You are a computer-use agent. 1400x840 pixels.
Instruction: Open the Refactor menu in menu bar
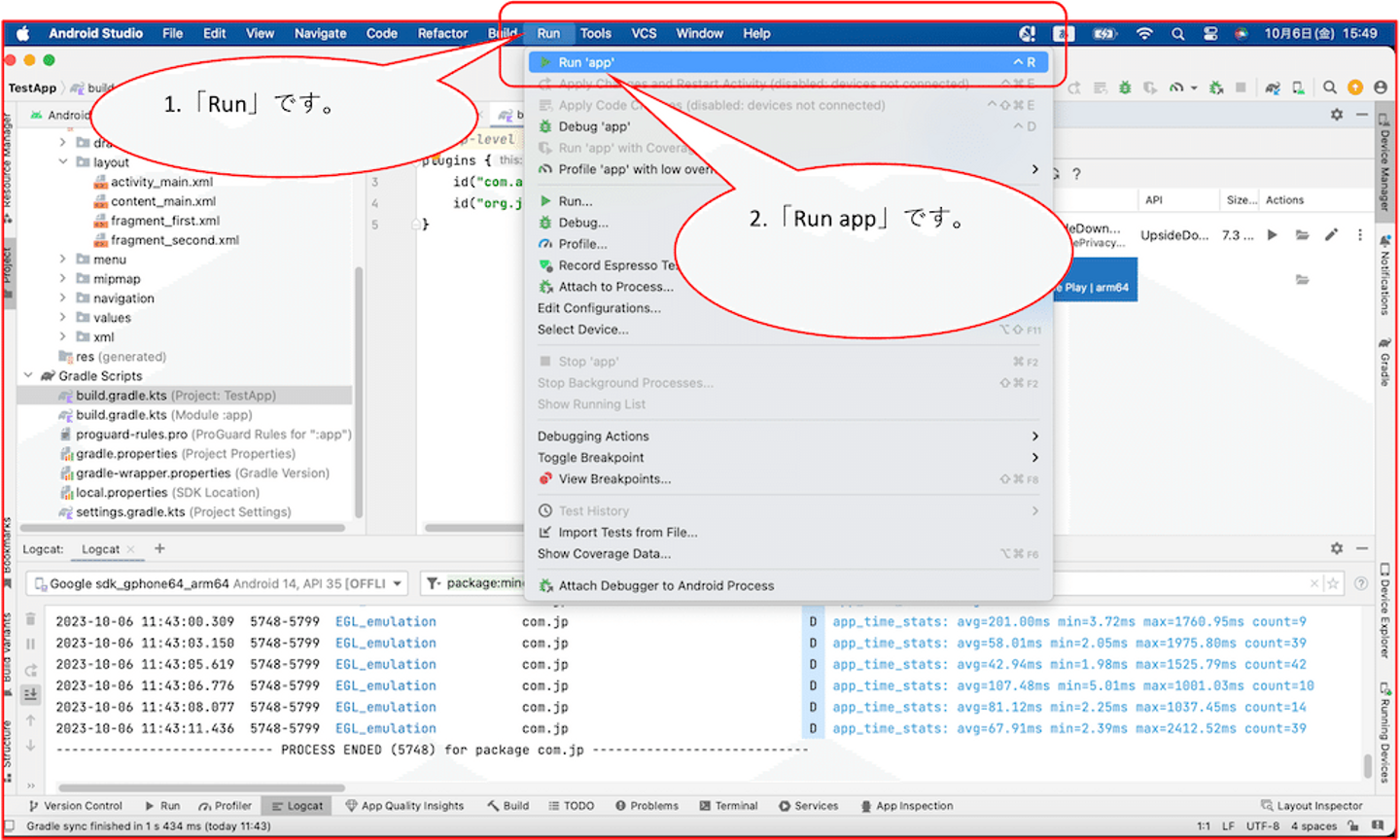tap(442, 33)
